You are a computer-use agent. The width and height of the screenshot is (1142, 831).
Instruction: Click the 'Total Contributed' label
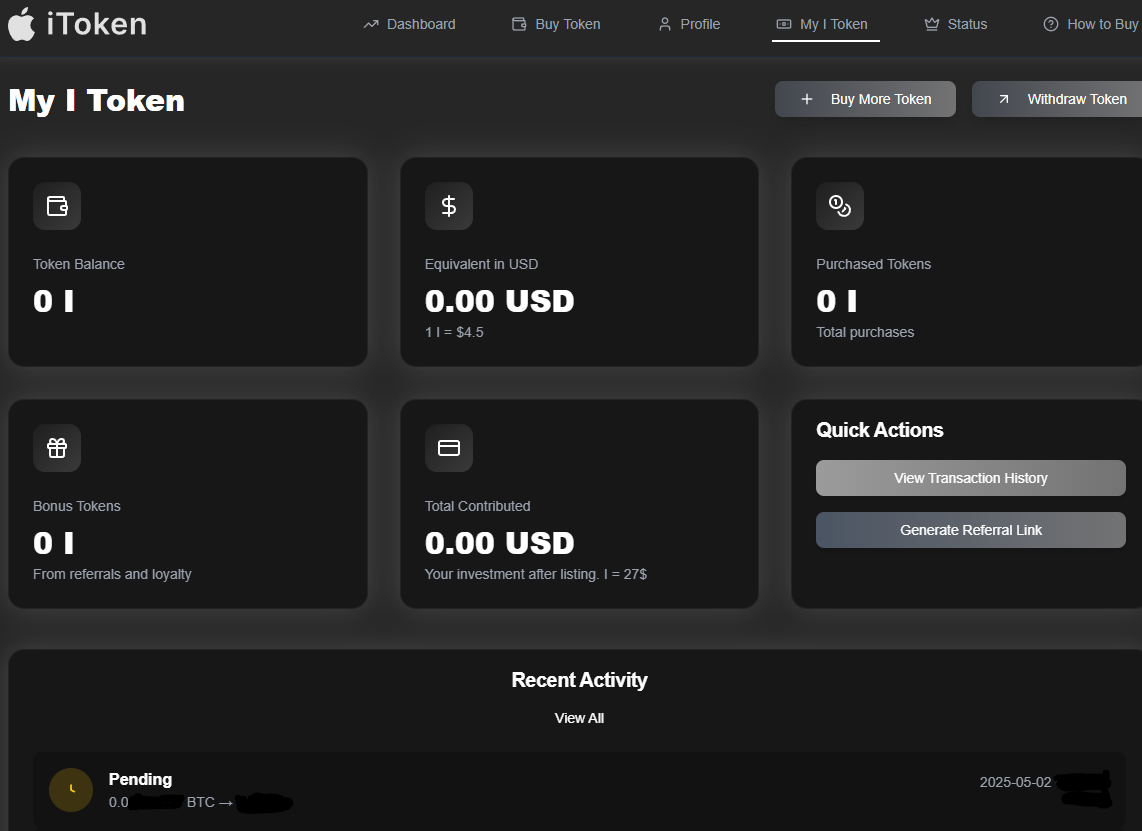tap(477, 506)
